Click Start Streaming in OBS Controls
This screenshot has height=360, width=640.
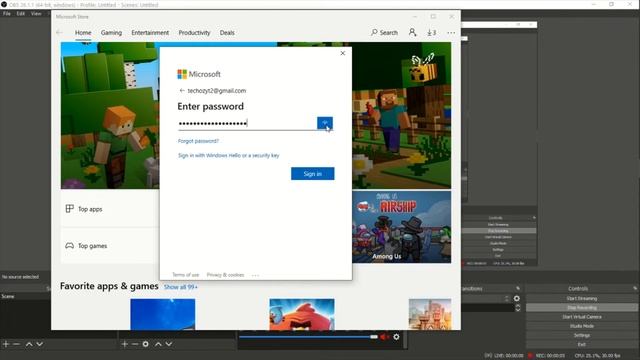point(582,298)
